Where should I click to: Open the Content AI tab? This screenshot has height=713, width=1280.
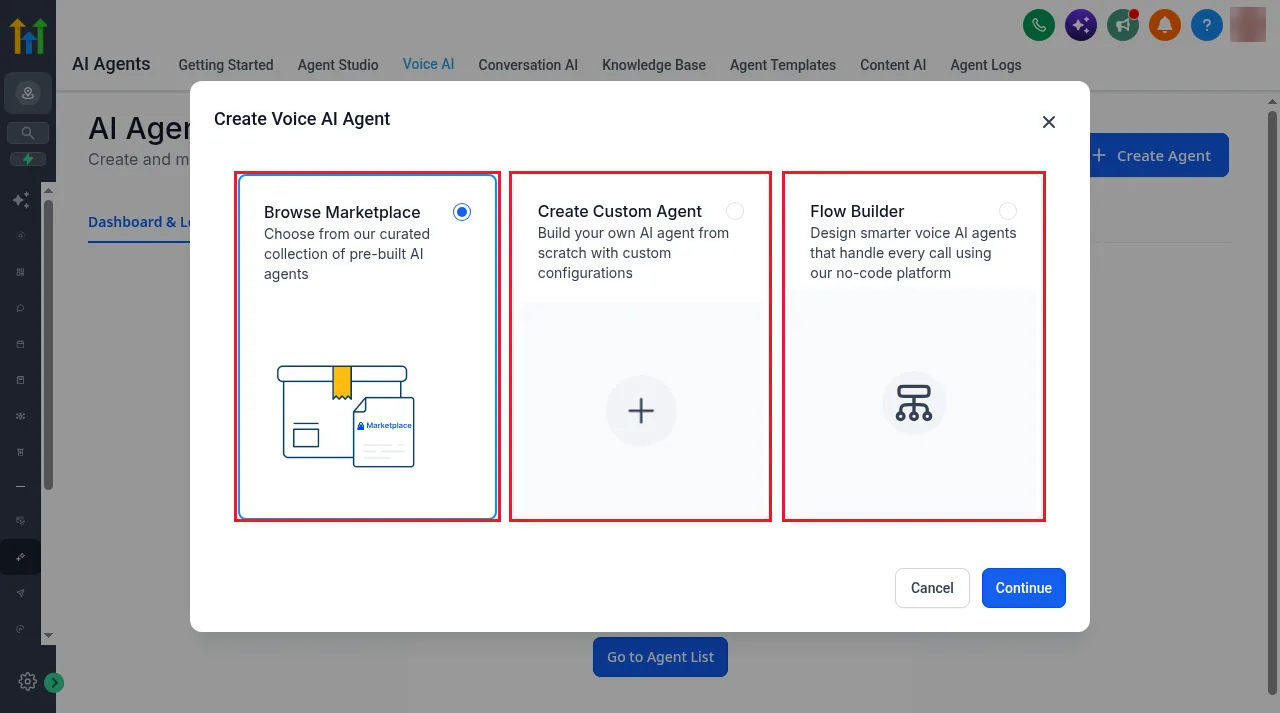[x=893, y=65]
